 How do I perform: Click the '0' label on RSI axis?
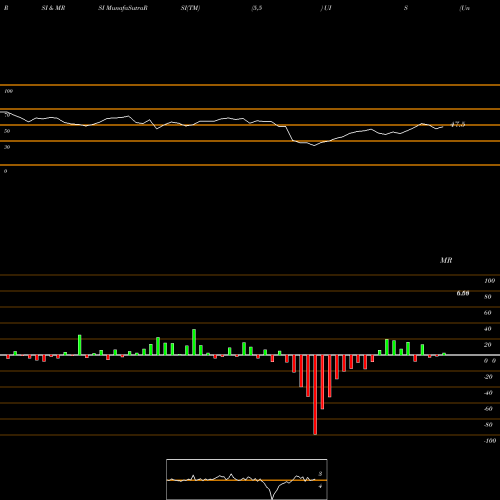(5, 171)
